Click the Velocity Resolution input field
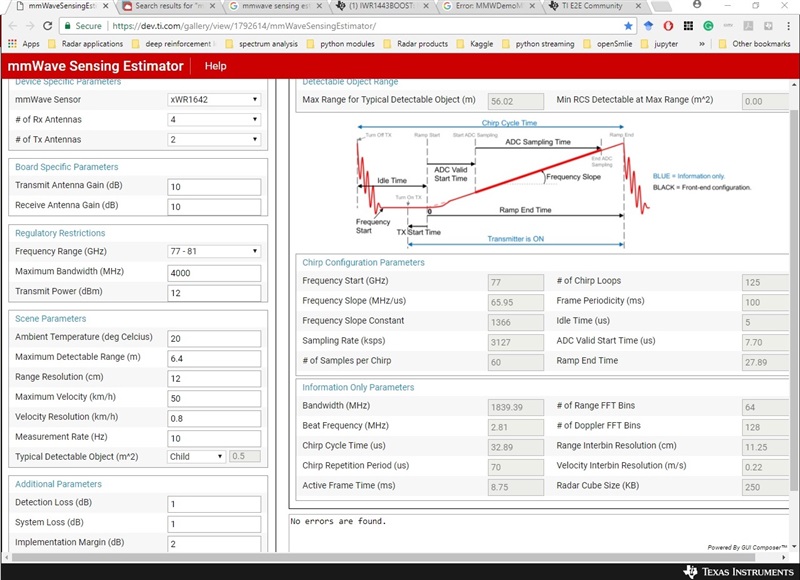This screenshot has width=800, height=580. [214, 418]
